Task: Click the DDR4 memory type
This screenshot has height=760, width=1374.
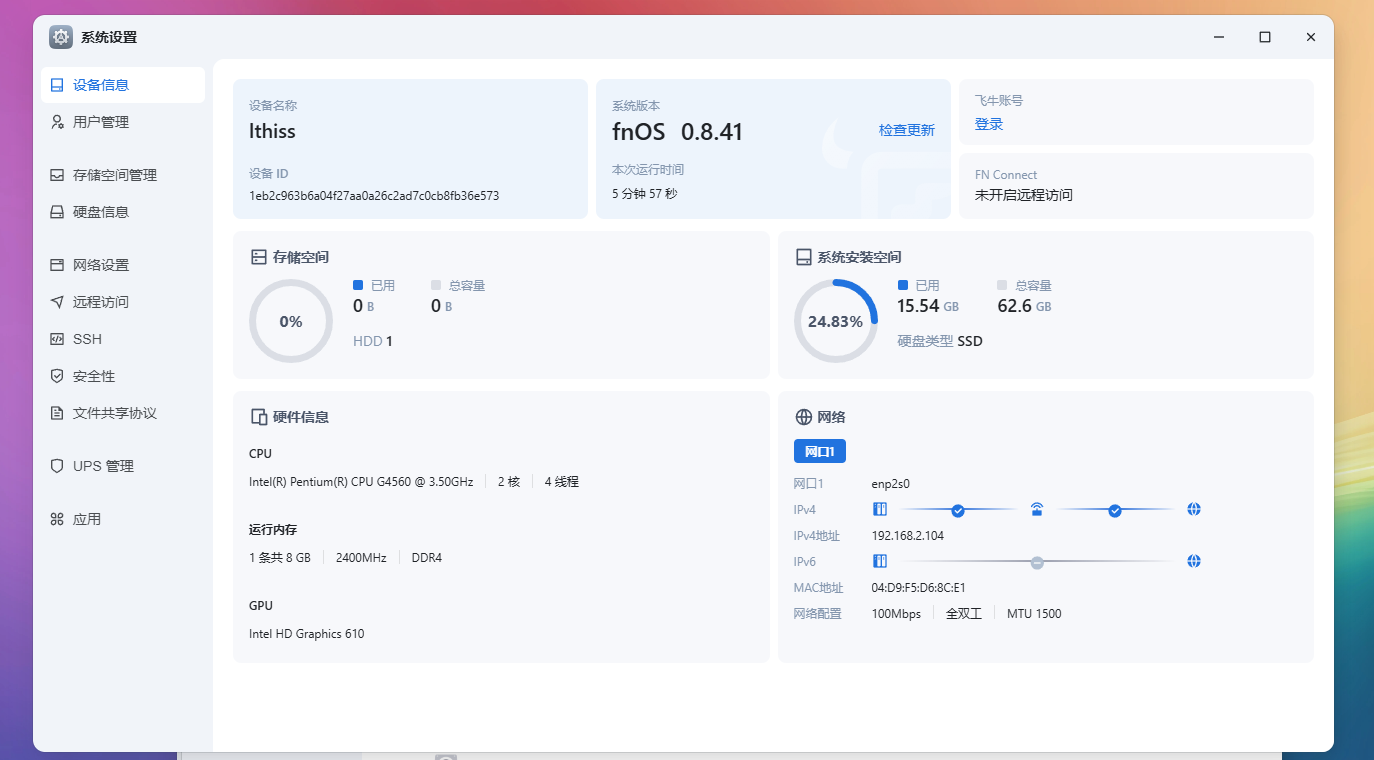Action: [427, 558]
